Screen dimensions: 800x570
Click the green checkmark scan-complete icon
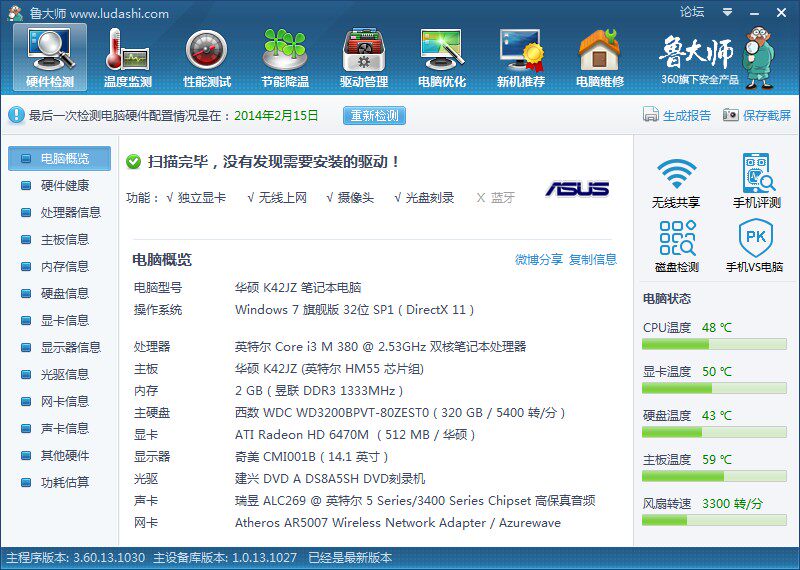tap(133, 162)
